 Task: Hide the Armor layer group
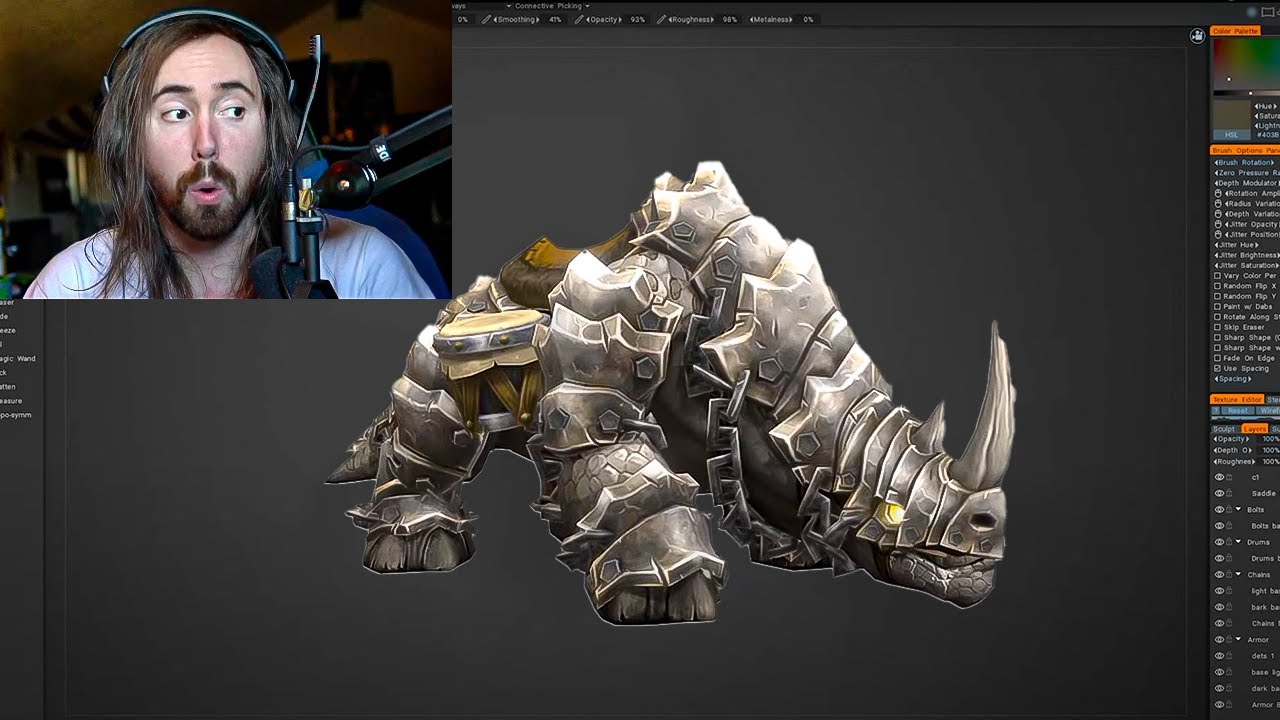1219,640
